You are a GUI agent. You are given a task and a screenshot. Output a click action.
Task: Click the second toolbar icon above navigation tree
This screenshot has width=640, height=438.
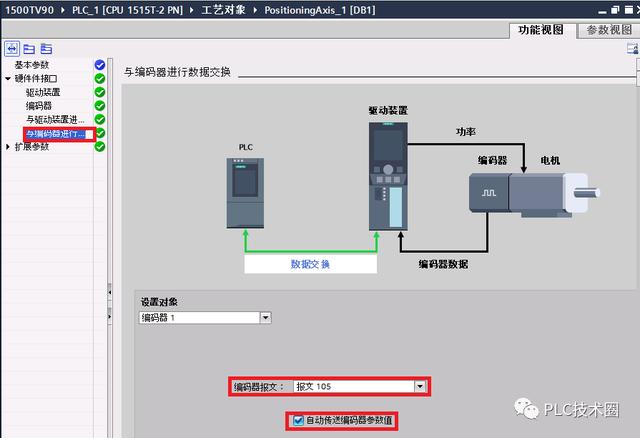click(29, 48)
